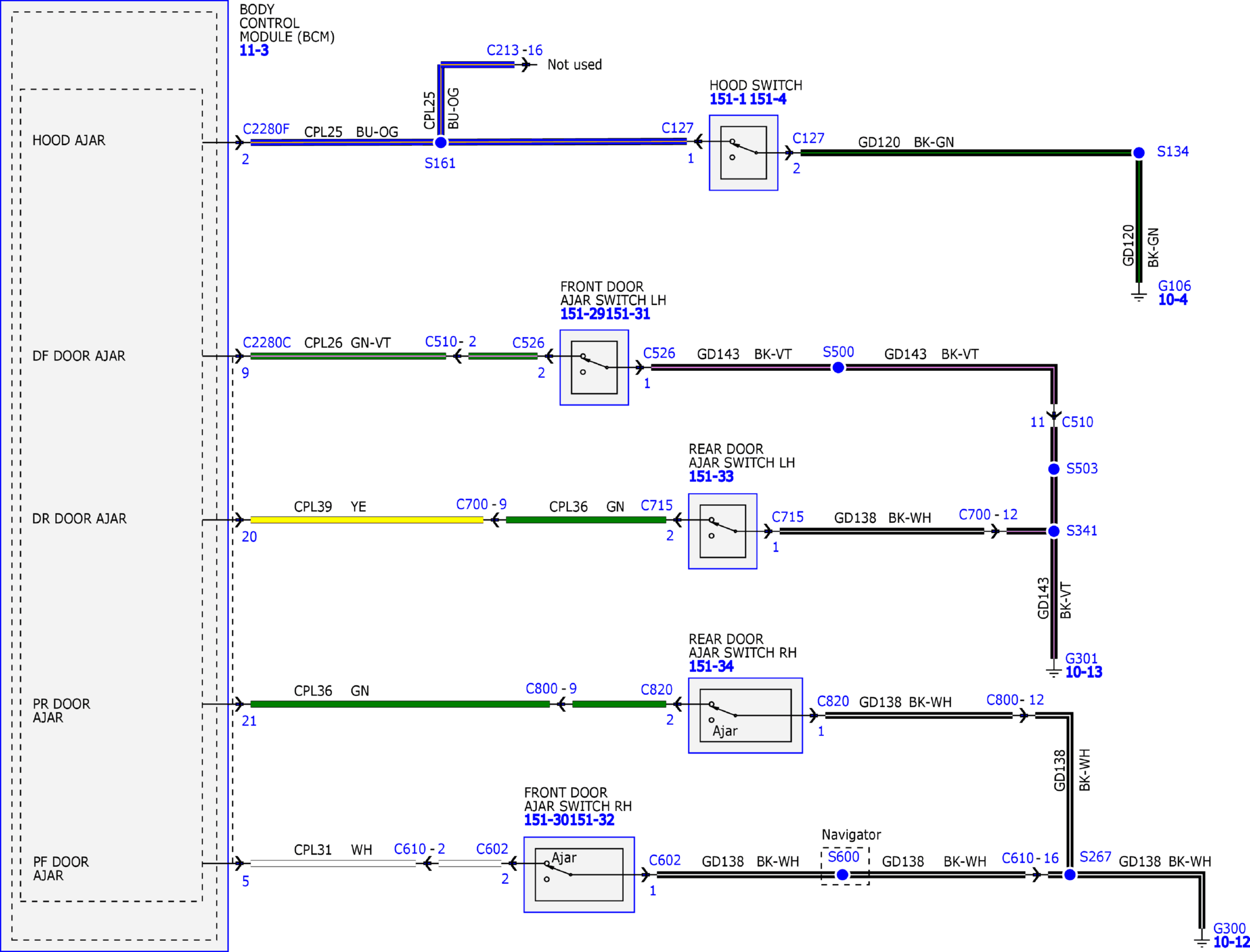Open rear door RH reference 151-34
The image size is (1250, 952).
[x=711, y=666]
